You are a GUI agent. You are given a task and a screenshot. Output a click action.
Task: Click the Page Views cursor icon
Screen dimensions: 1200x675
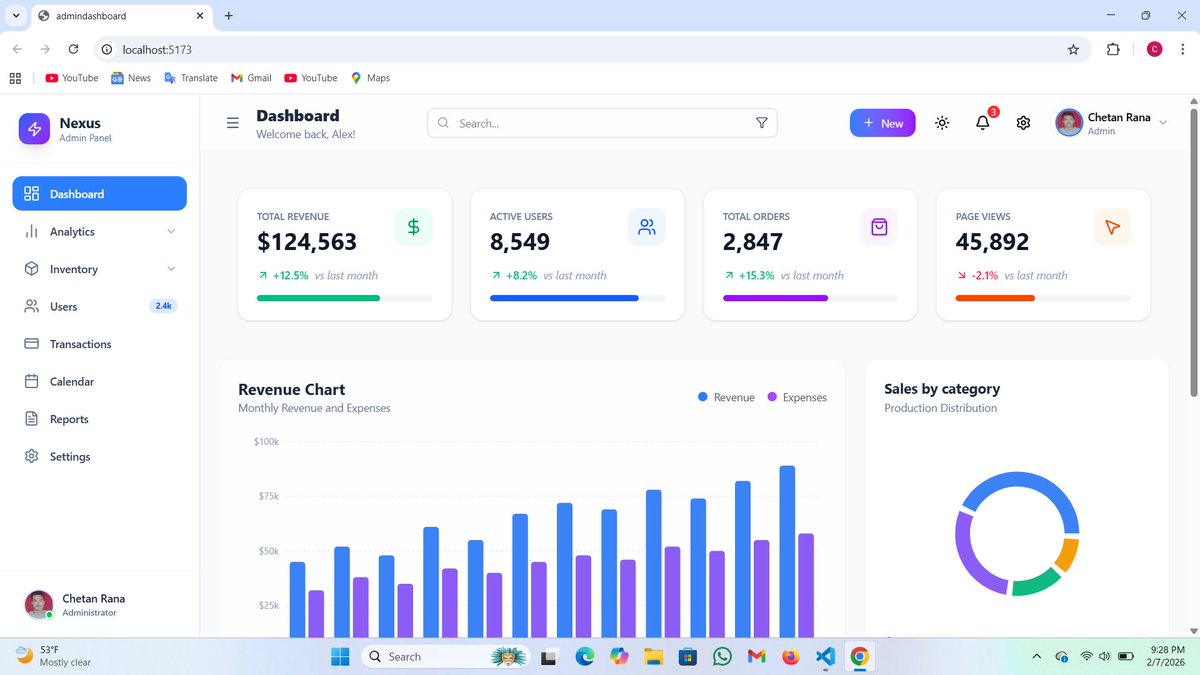1112,227
